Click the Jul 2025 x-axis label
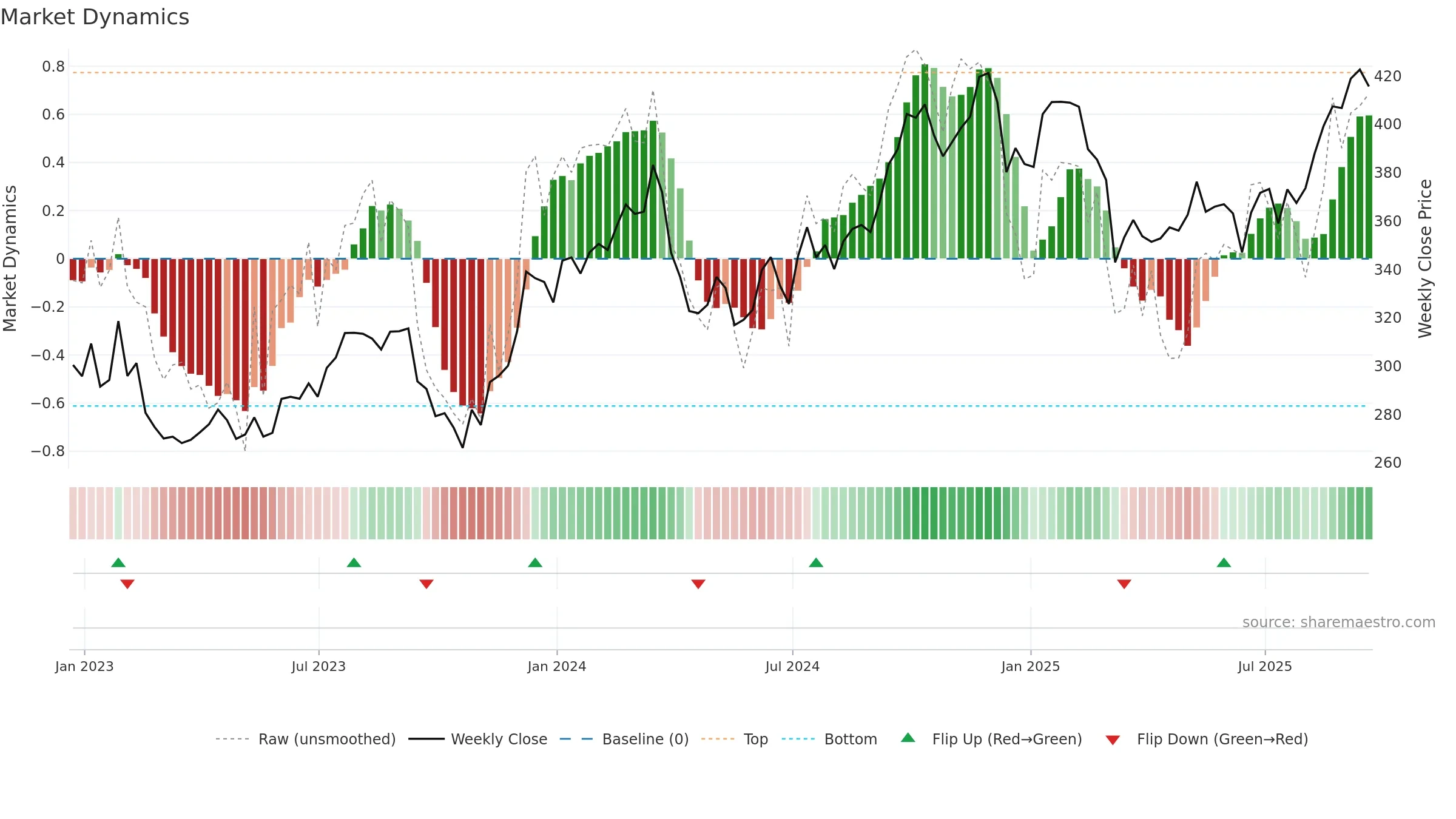The width and height of the screenshot is (1456, 819). tap(1265, 666)
